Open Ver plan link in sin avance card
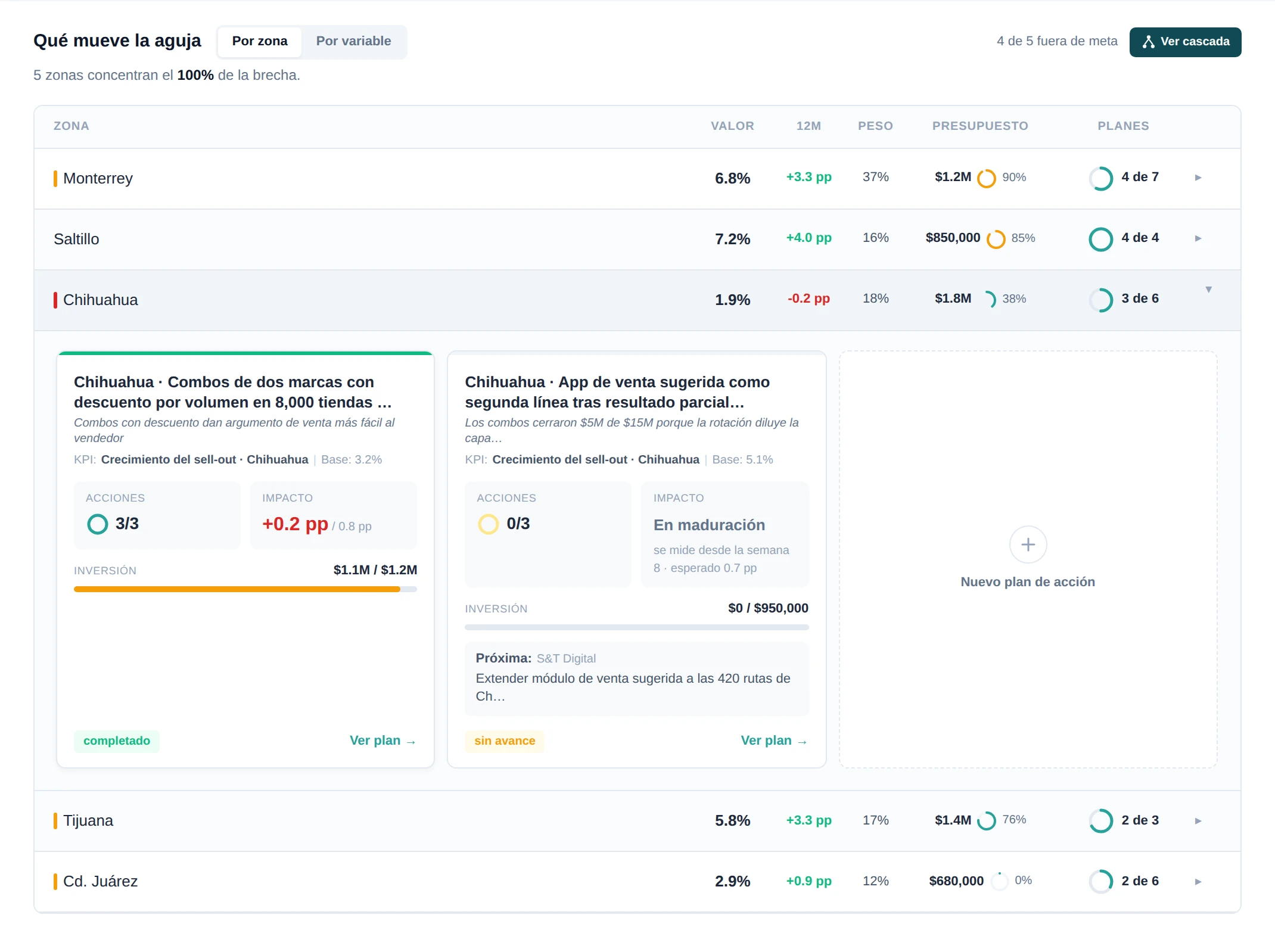This screenshot has width=1275, height=952. [774, 741]
